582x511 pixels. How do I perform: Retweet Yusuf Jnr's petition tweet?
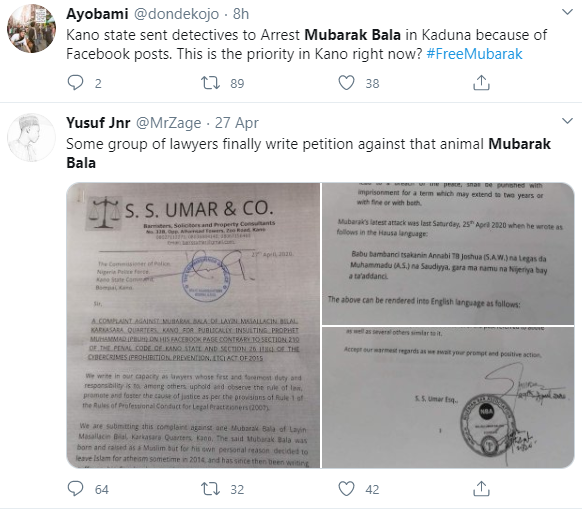(x=210, y=489)
